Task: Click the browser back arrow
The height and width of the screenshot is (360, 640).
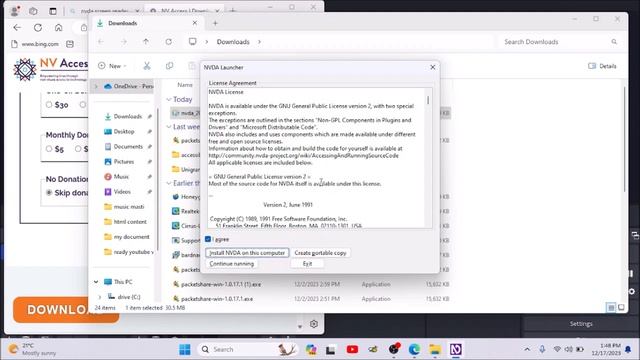Action: click(17, 27)
